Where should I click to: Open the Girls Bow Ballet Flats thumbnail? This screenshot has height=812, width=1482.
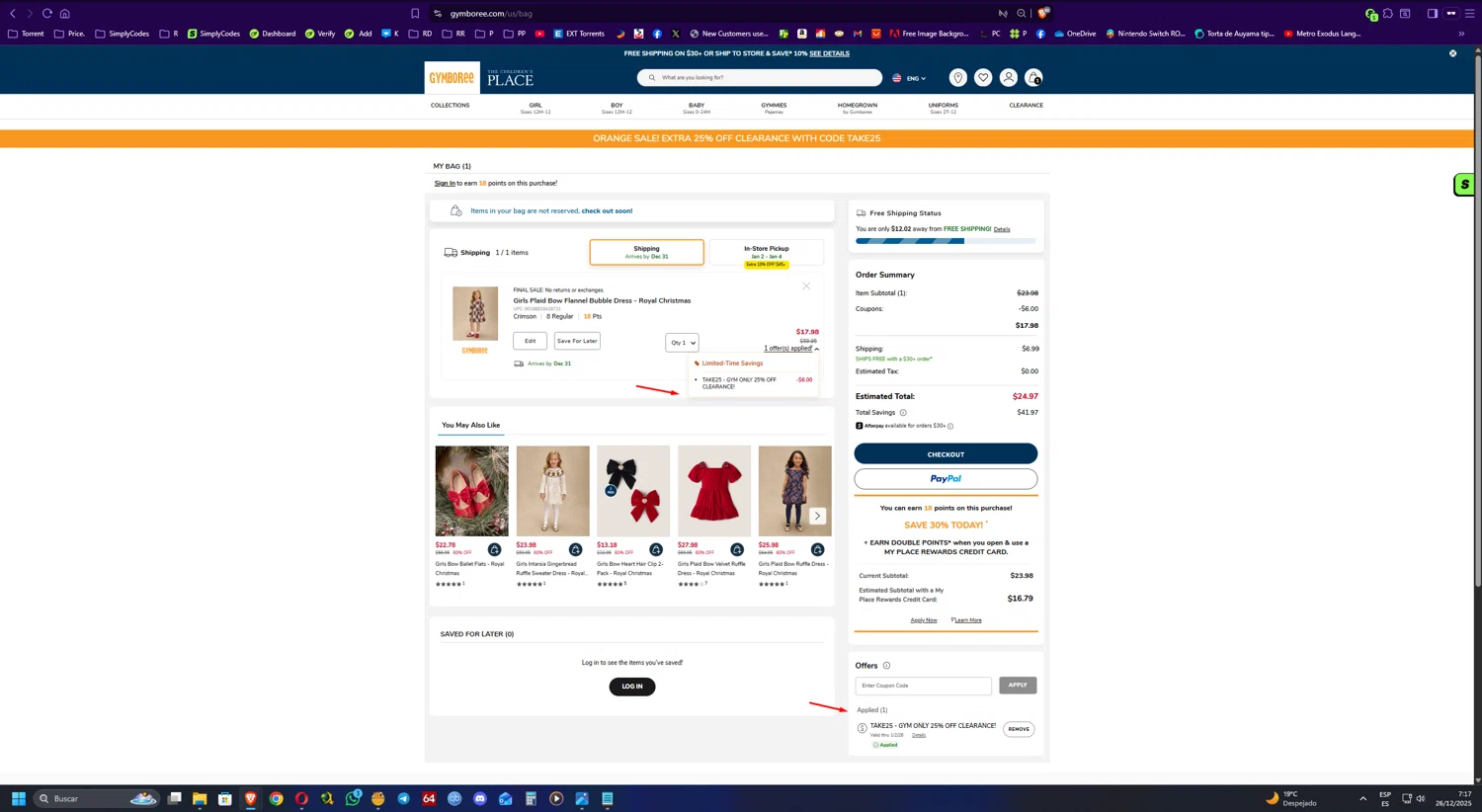coord(472,491)
